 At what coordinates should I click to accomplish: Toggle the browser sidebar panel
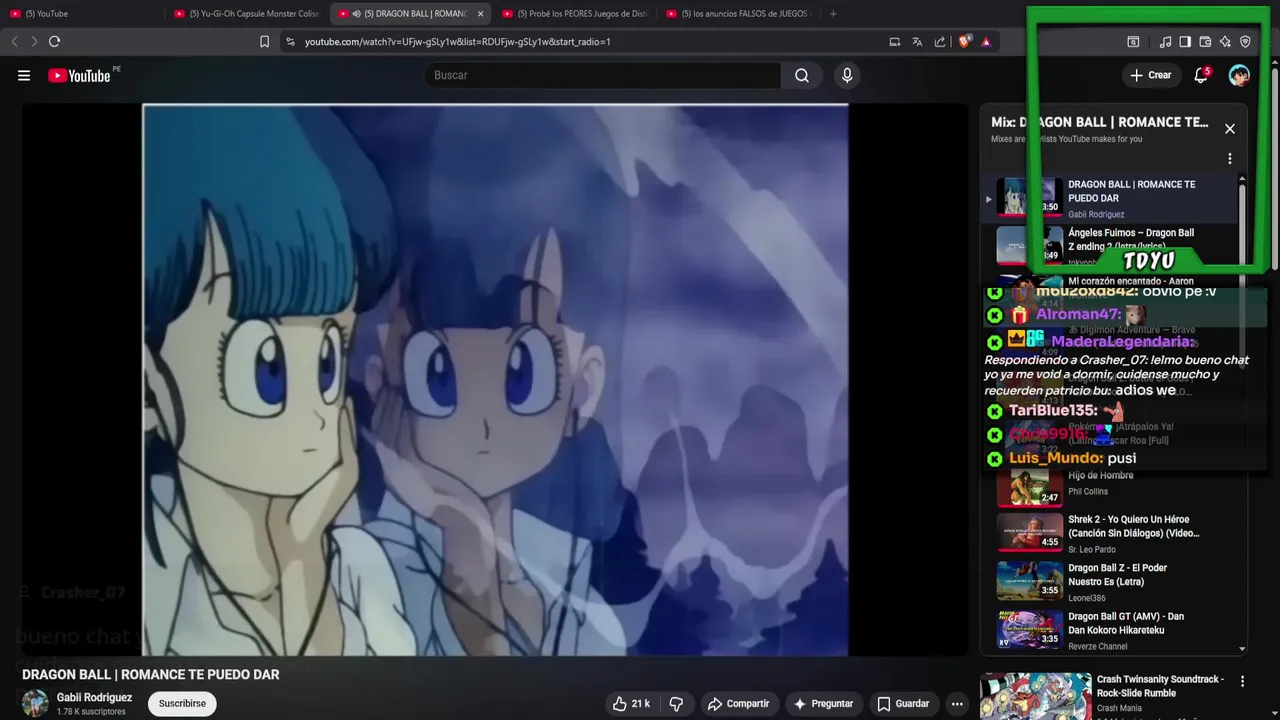tap(1185, 41)
